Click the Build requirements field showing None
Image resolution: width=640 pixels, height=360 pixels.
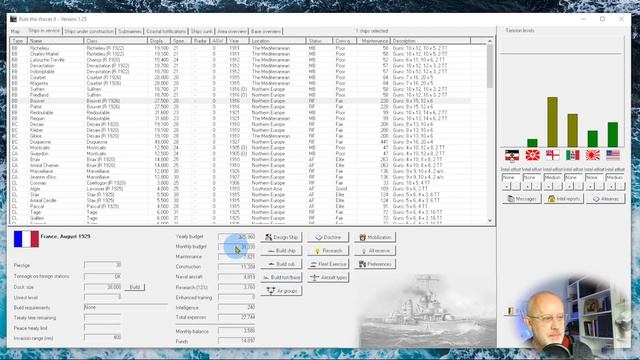[125, 307]
